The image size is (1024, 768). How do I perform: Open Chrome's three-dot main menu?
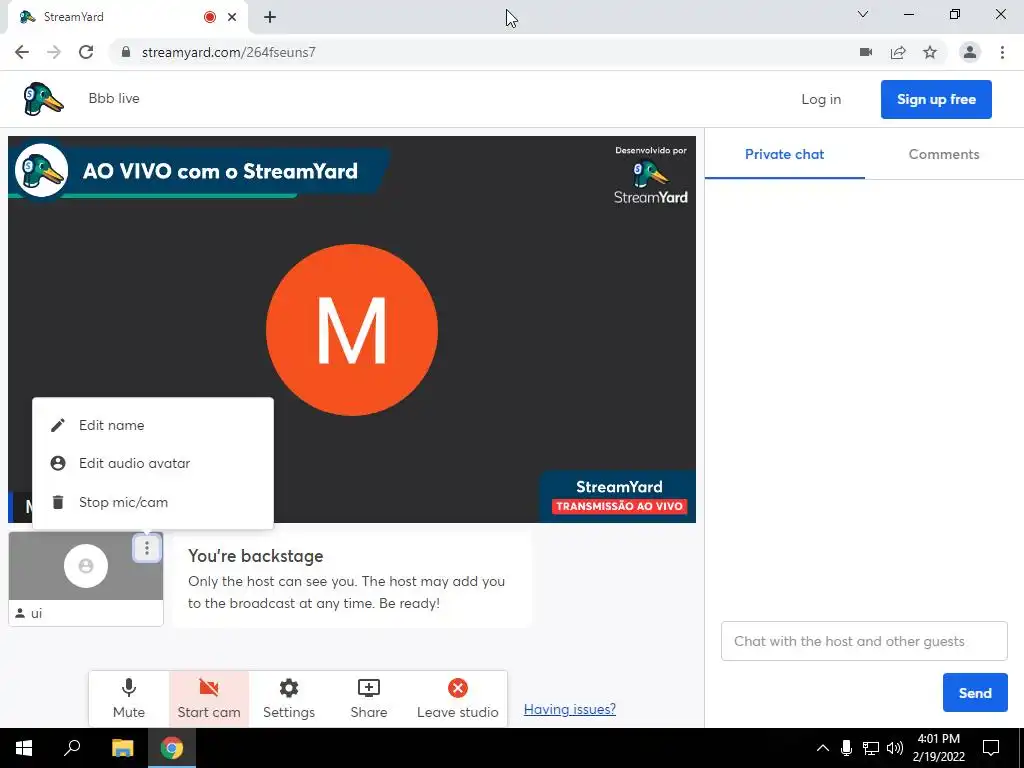pyautogui.click(x=1002, y=52)
